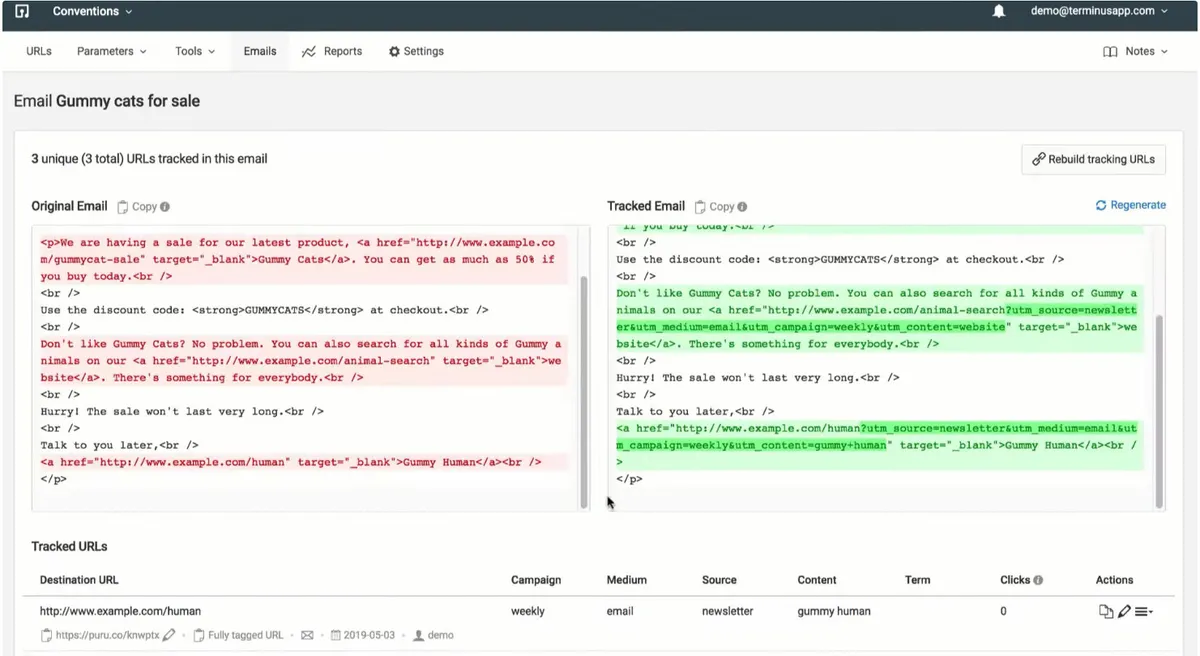Click the Copy icon next to Original Email
The width and height of the screenshot is (1200, 656).
(x=124, y=206)
